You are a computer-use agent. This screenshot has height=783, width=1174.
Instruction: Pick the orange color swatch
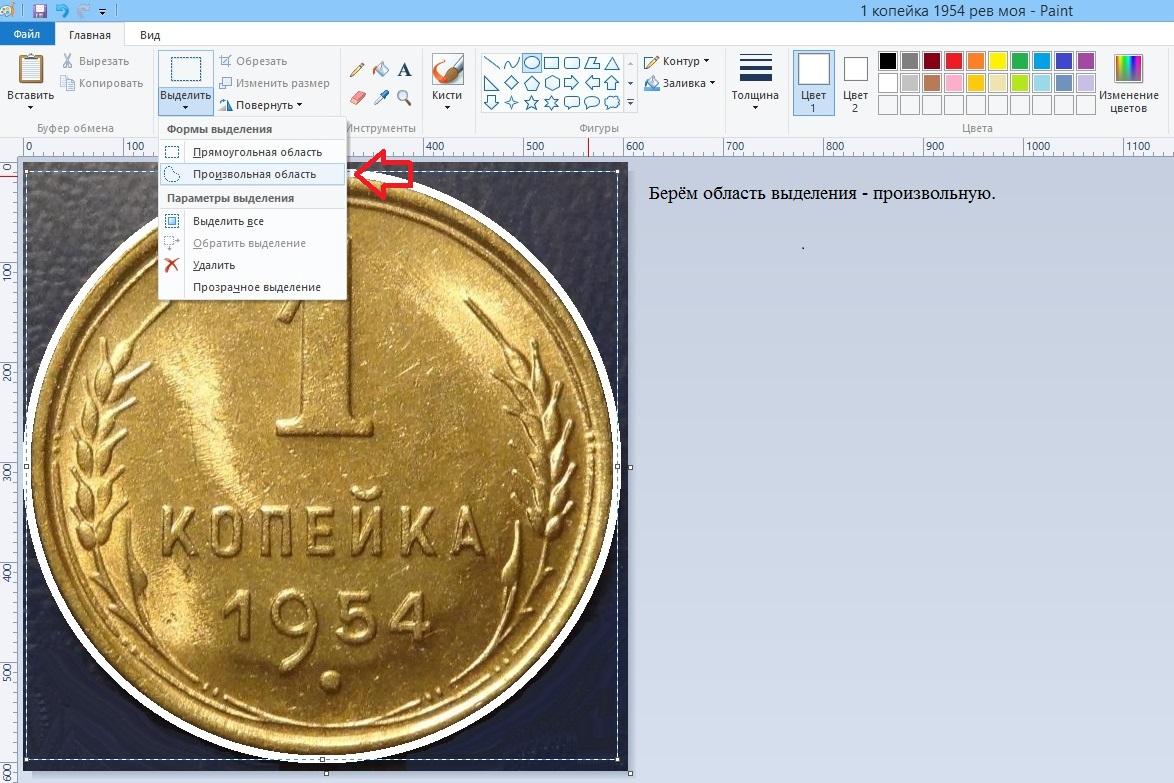(976, 61)
